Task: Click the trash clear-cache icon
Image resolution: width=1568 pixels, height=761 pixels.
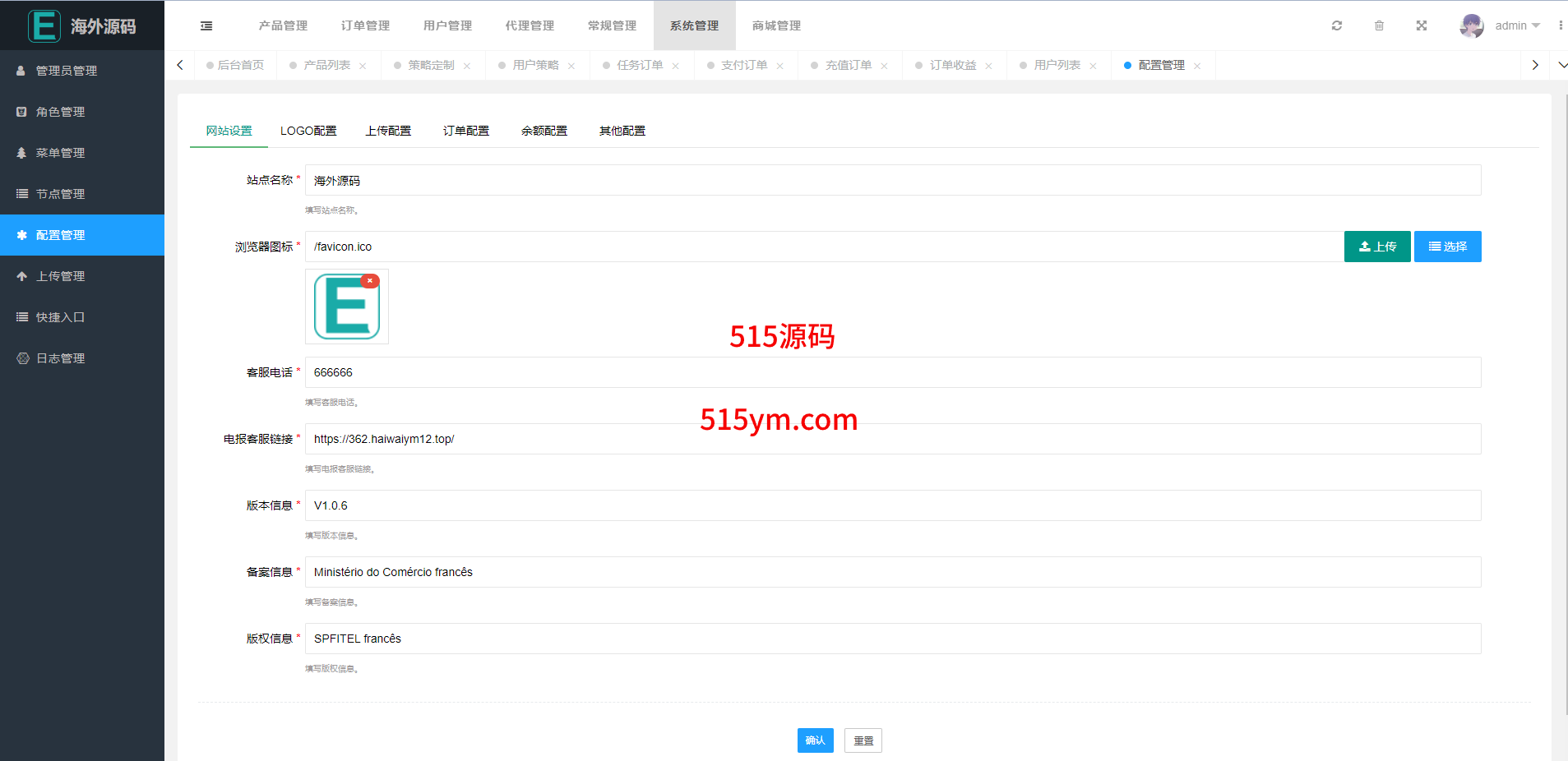Action: click(x=1379, y=25)
